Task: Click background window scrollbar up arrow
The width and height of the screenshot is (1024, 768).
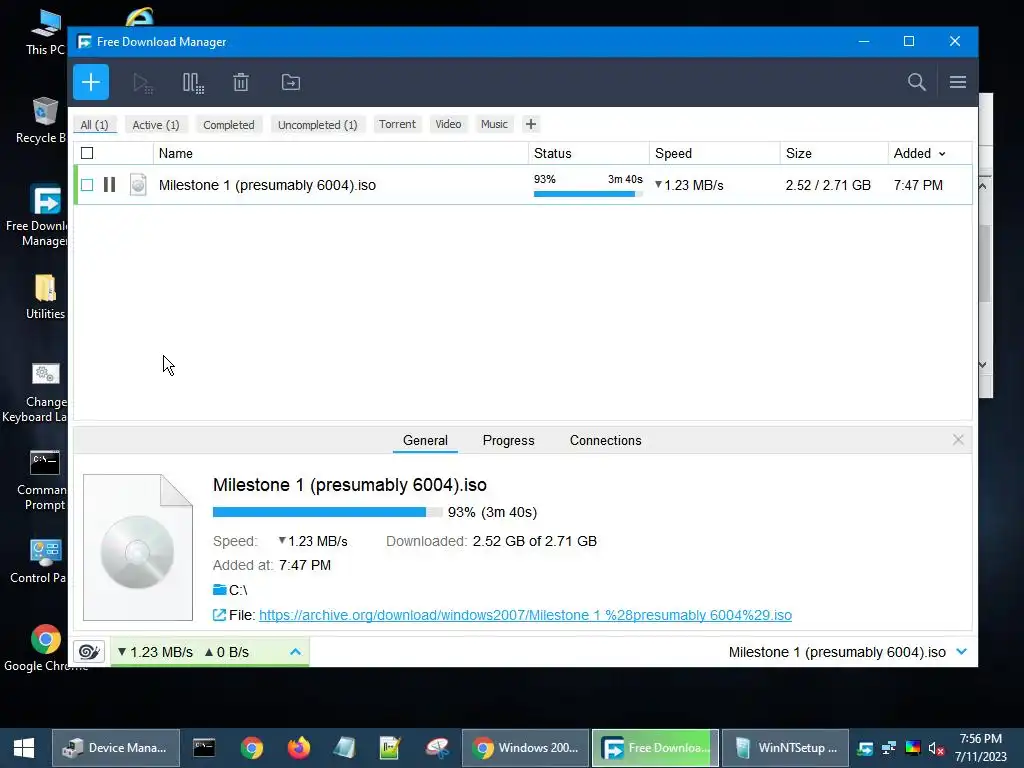Action: 984,186
